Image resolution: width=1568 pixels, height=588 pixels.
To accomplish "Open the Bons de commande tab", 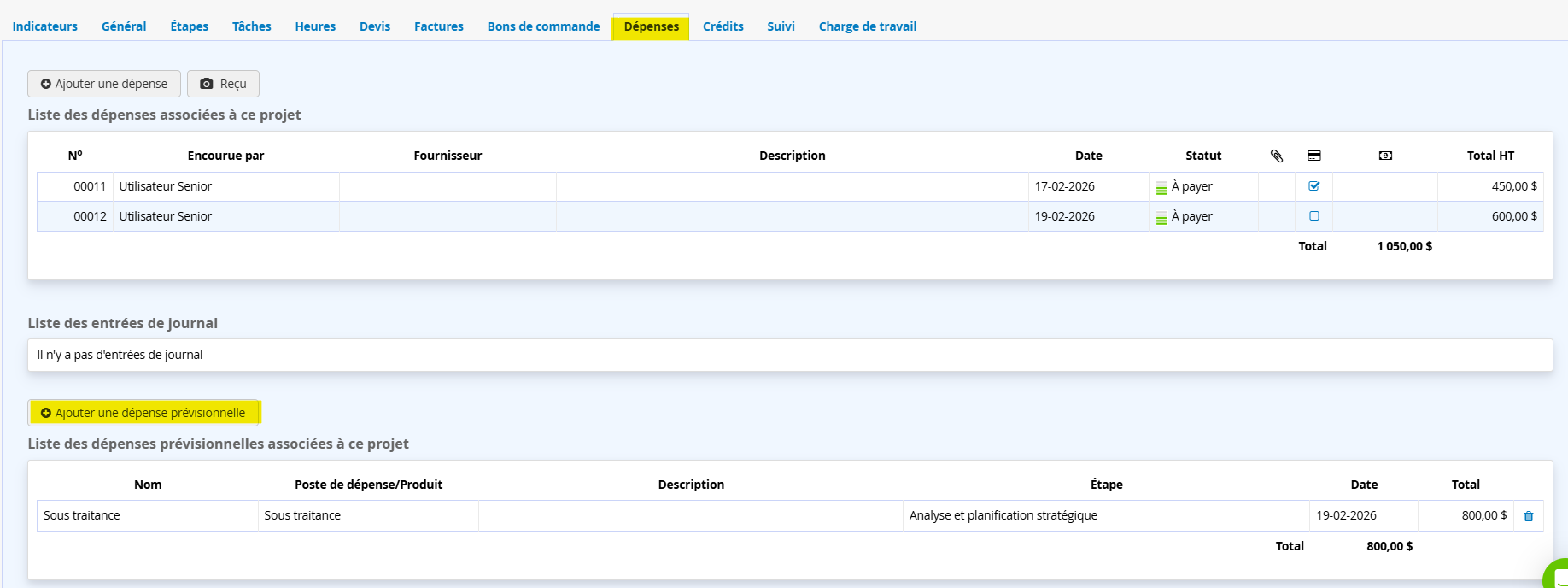I will point(543,26).
